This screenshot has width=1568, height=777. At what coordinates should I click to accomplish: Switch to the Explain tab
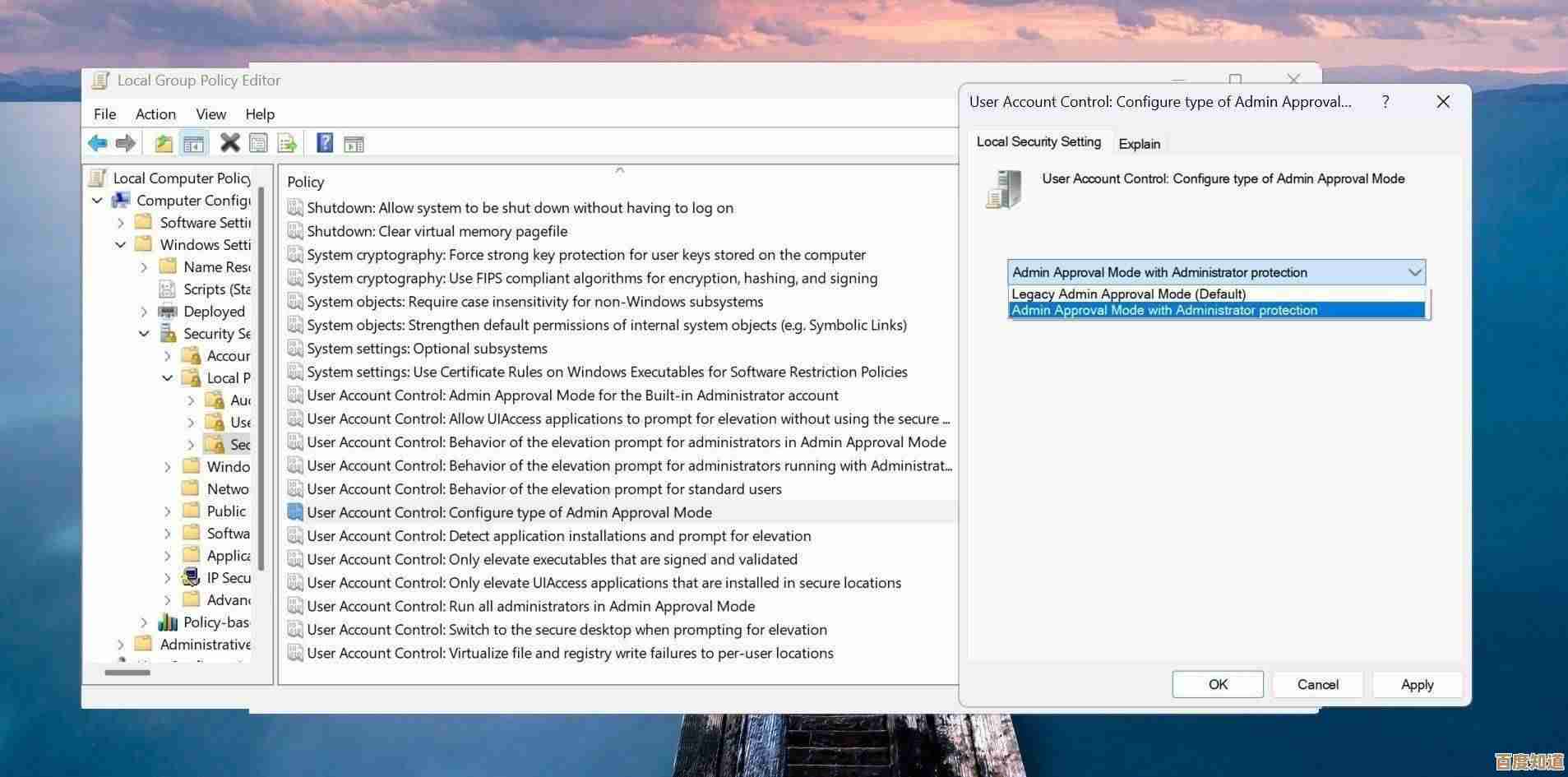click(1139, 143)
